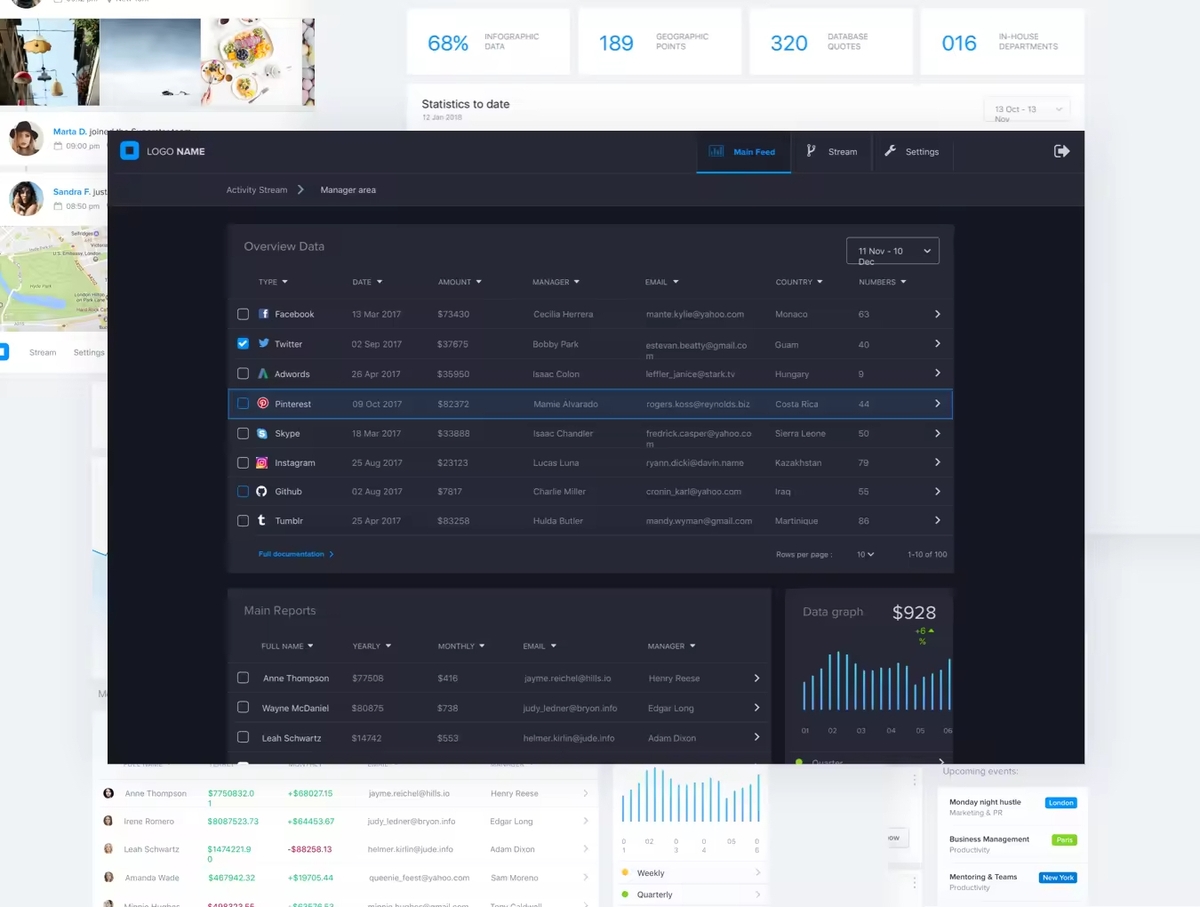
Task: Open the Settings tab
Action: coord(912,152)
